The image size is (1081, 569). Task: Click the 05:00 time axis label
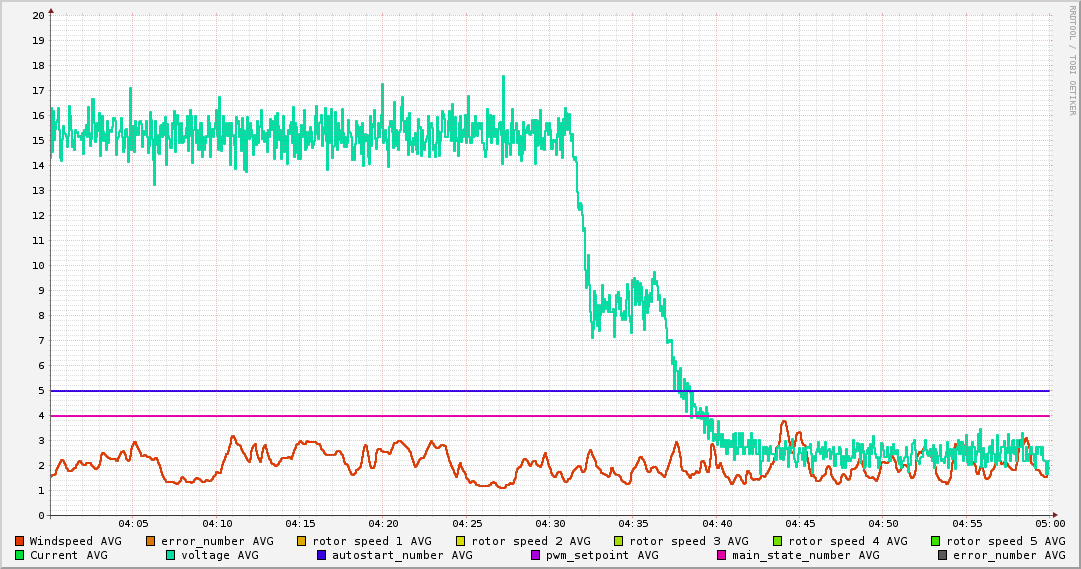pyautogui.click(x=1050, y=523)
